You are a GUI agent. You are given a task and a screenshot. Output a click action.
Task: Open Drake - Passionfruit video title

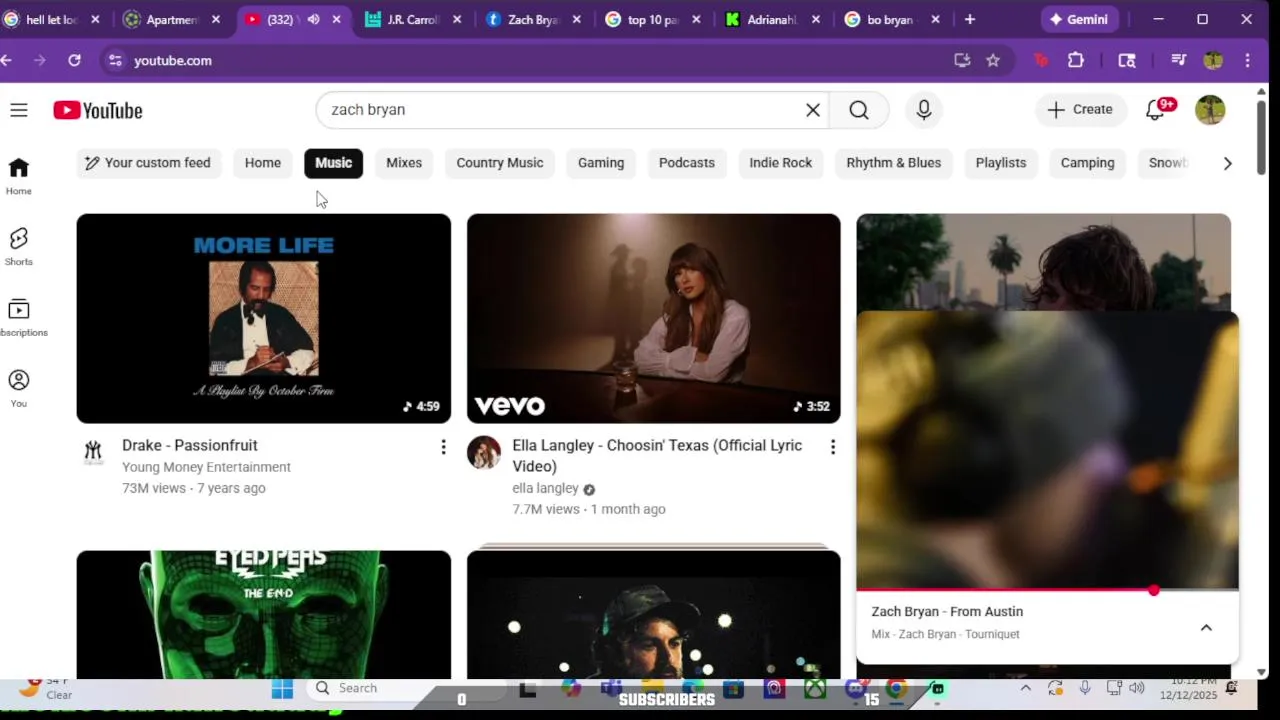pyautogui.click(x=190, y=446)
